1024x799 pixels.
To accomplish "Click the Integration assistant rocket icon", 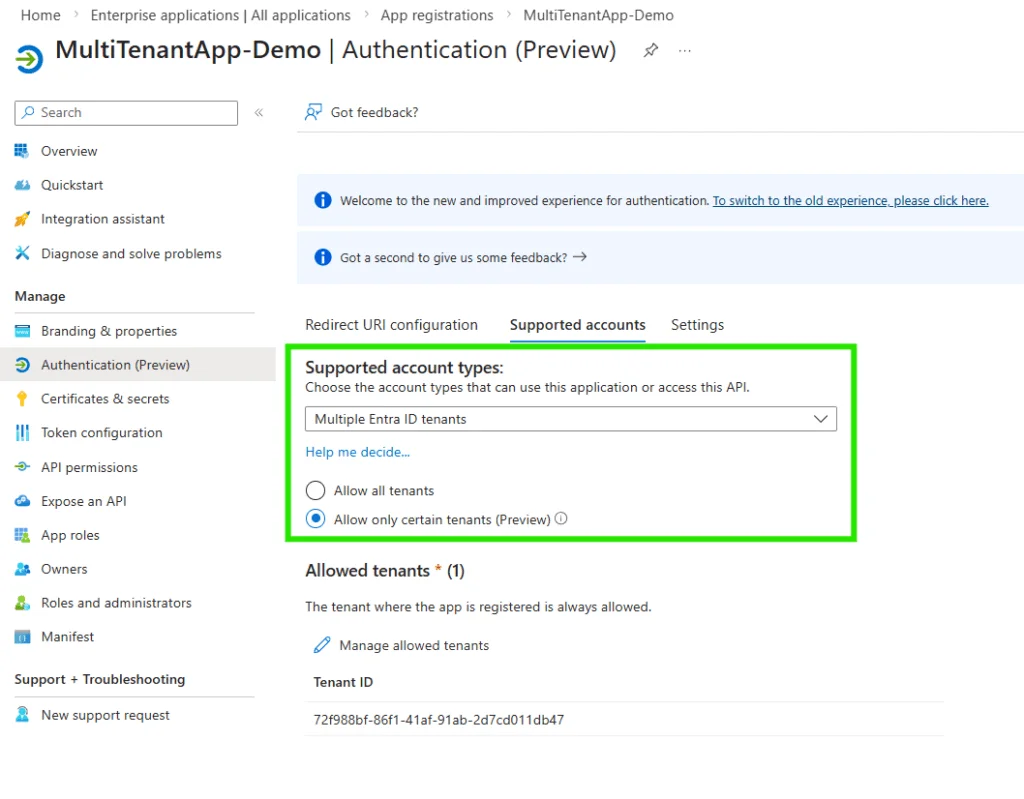I will point(22,219).
